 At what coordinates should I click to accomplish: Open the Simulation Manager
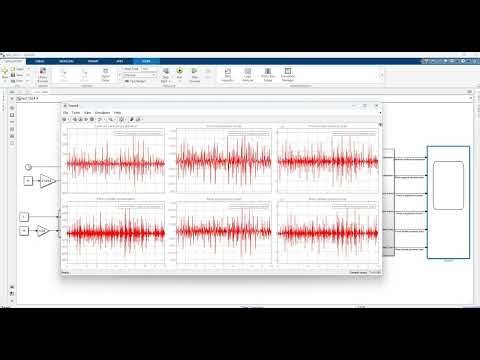click(288, 75)
